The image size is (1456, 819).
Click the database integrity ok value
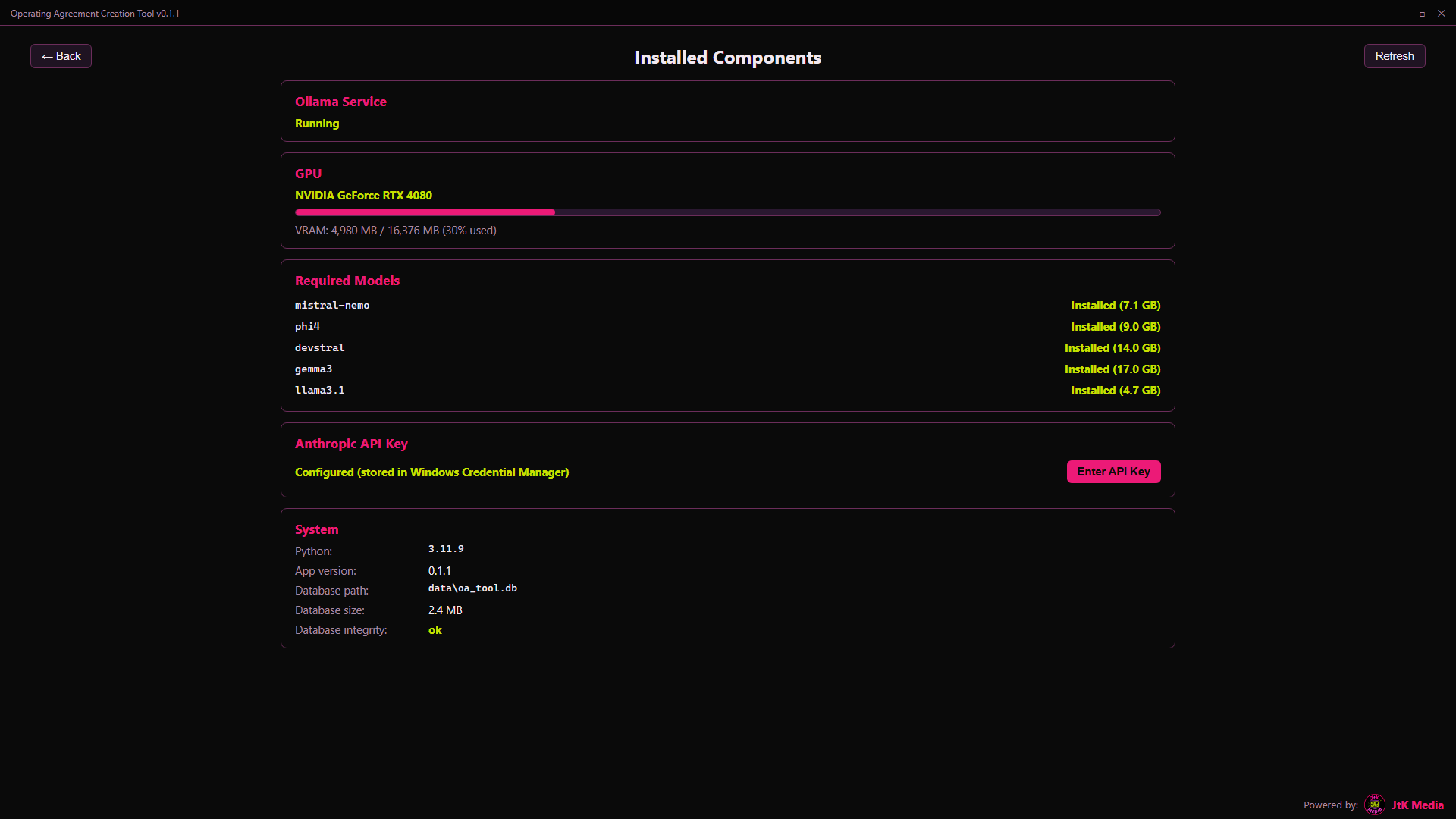click(x=435, y=630)
